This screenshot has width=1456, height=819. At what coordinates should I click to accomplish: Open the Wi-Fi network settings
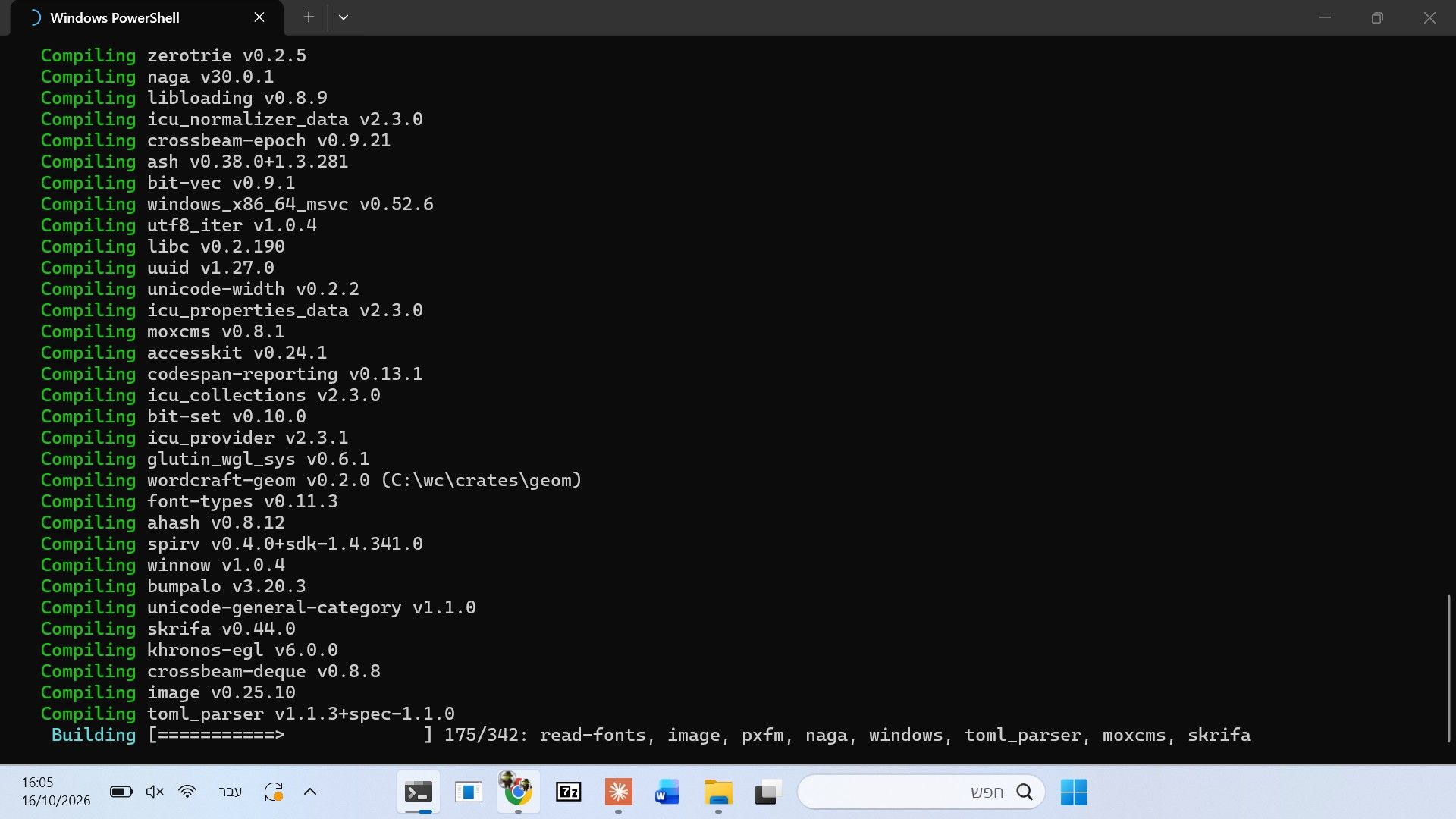[x=187, y=792]
